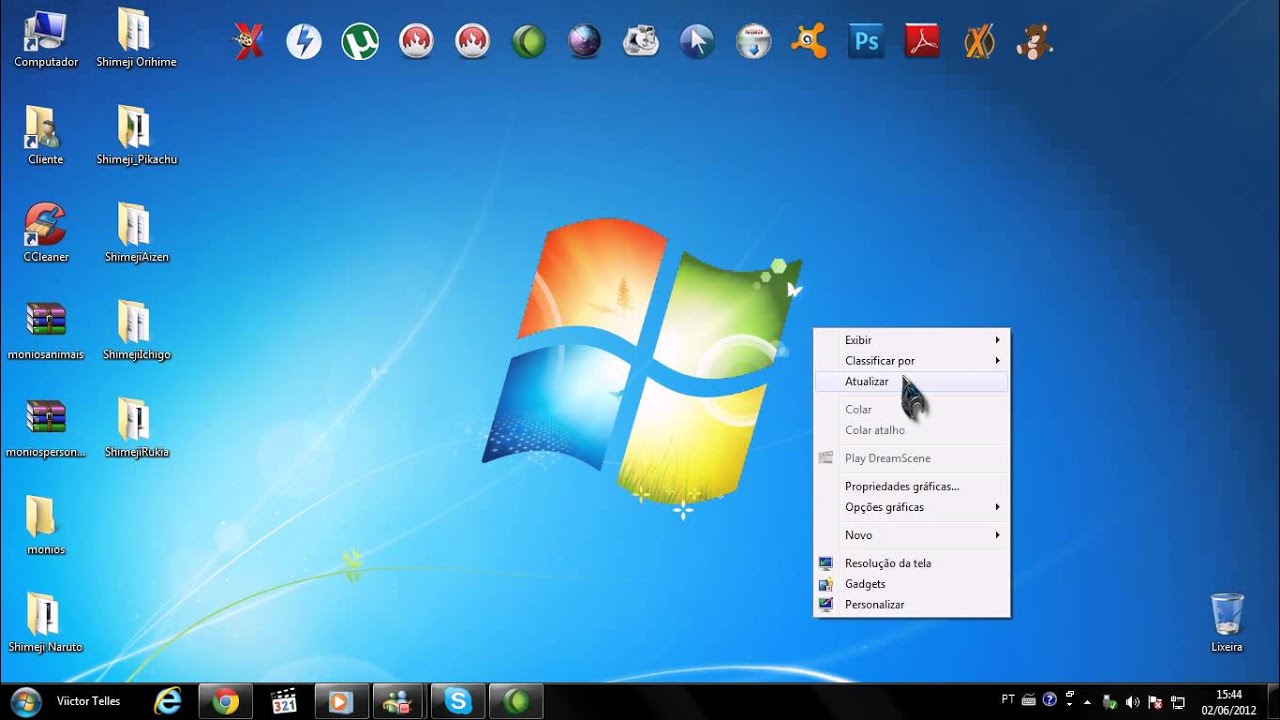1280x720 pixels.
Task: Select the Lixeira recycle bin
Action: [1227, 623]
